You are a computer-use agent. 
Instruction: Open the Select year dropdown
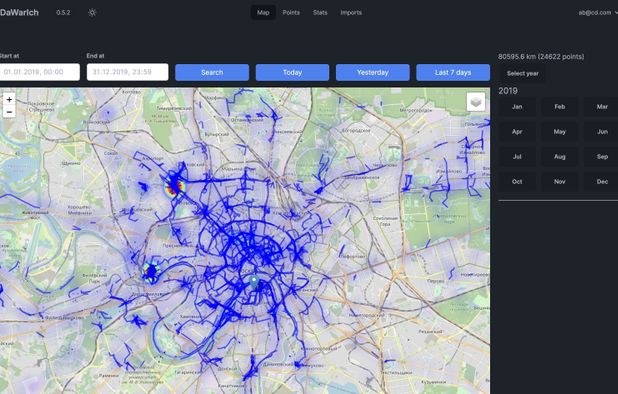coord(523,73)
